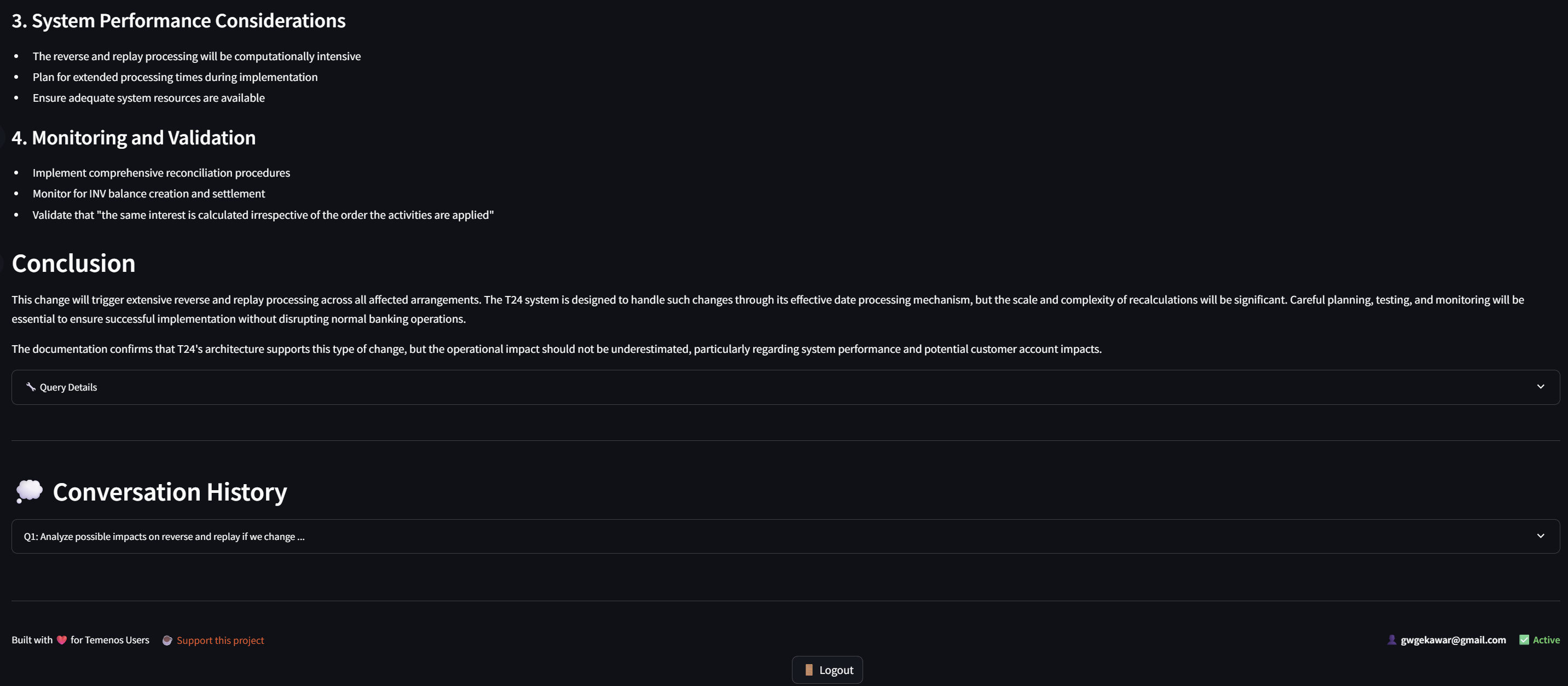Click the thought bubble icon near Conversation History
The height and width of the screenshot is (686, 1568).
pos(28,491)
